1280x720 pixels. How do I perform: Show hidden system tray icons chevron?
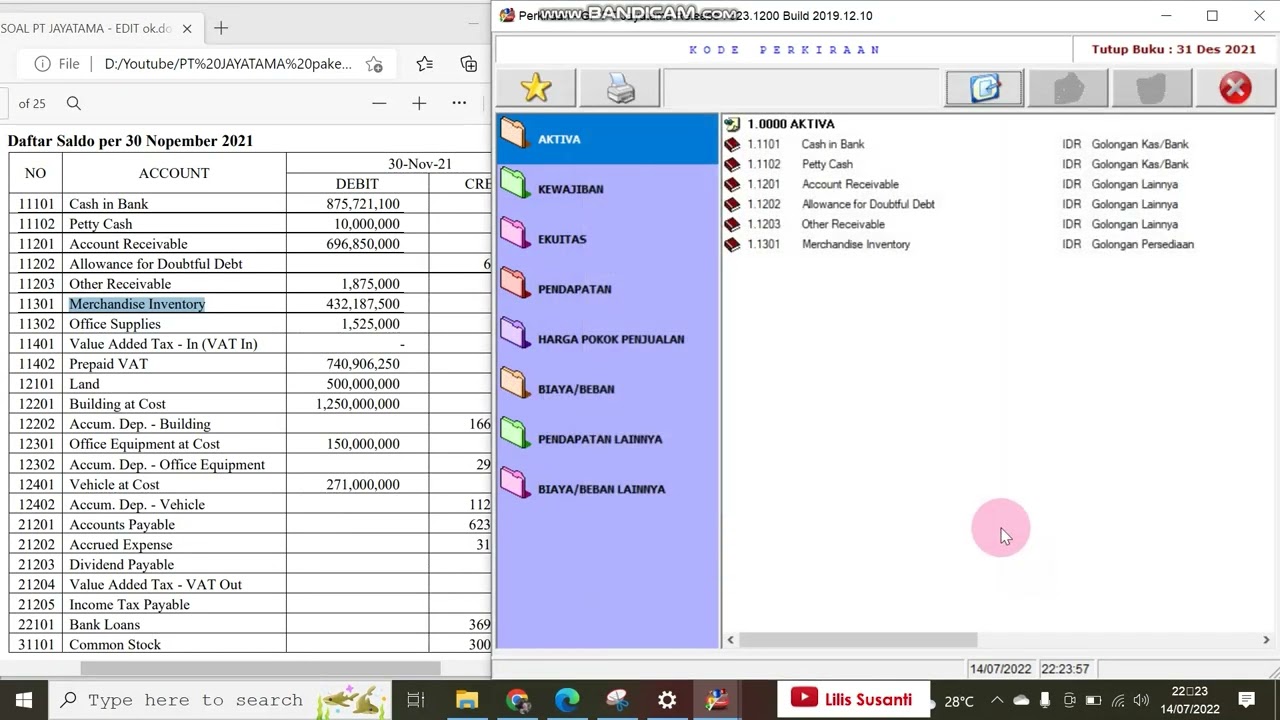tap(997, 700)
